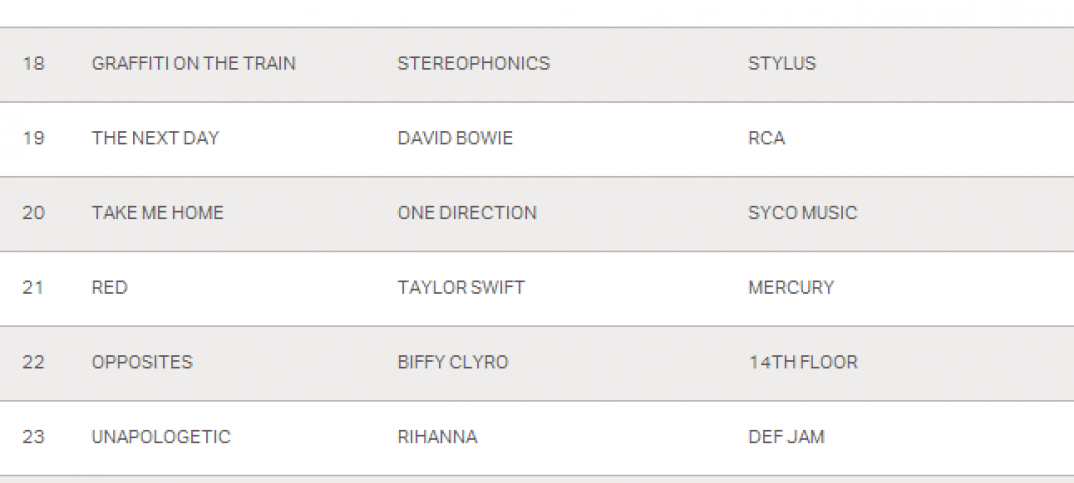Open the OPPOSITES album entry
Viewport: 1074px width, 483px height.
142,362
